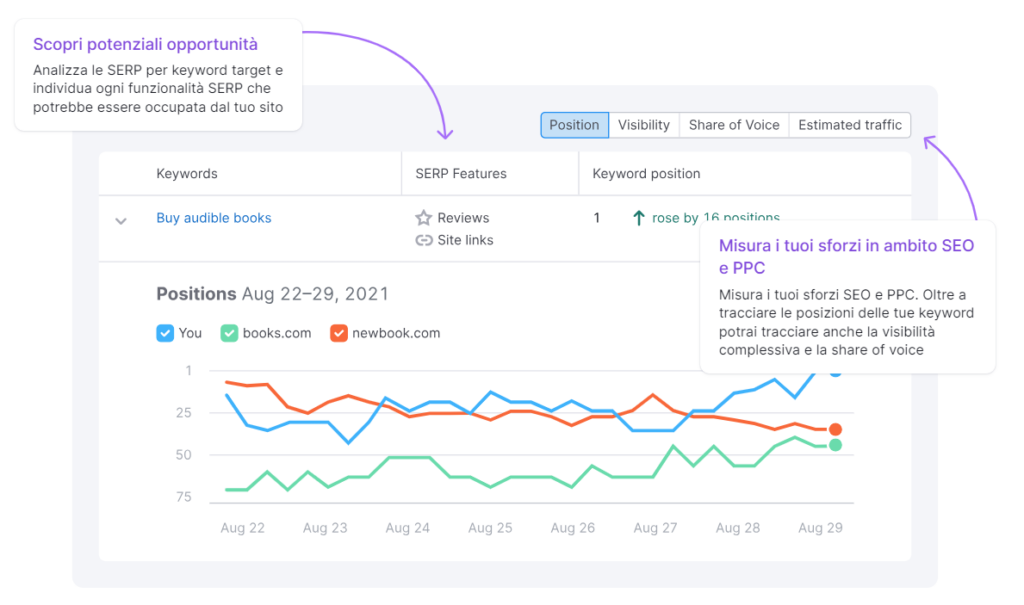
Task: Click the Keywords column header
Action: pos(187,173)
